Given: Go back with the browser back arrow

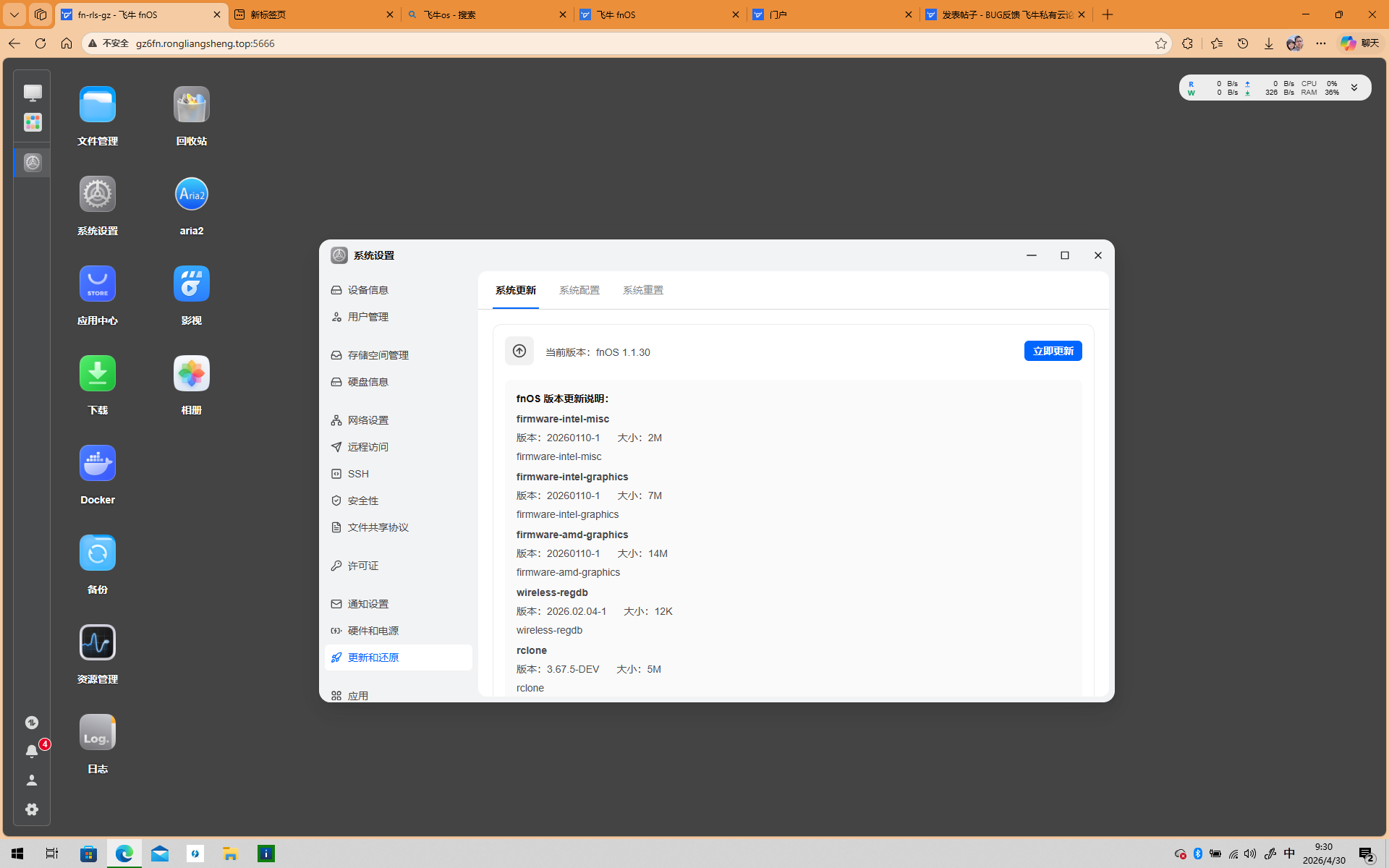Looking at the screenshot, I should (x=14, y=43).
